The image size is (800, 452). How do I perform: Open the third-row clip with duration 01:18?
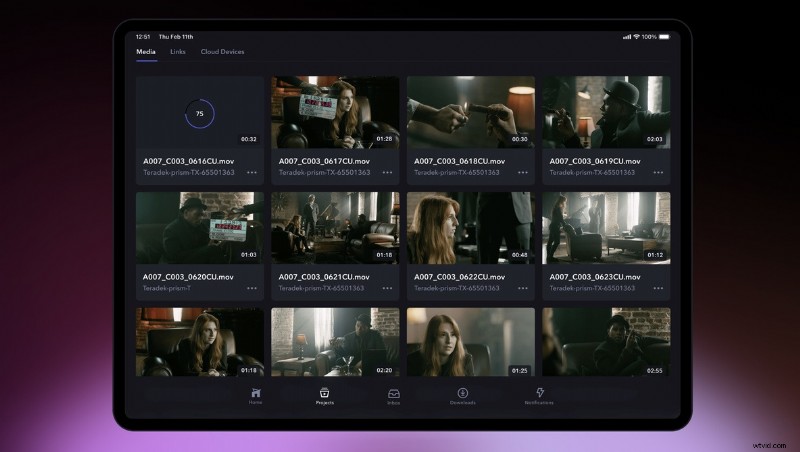(200, 342)
